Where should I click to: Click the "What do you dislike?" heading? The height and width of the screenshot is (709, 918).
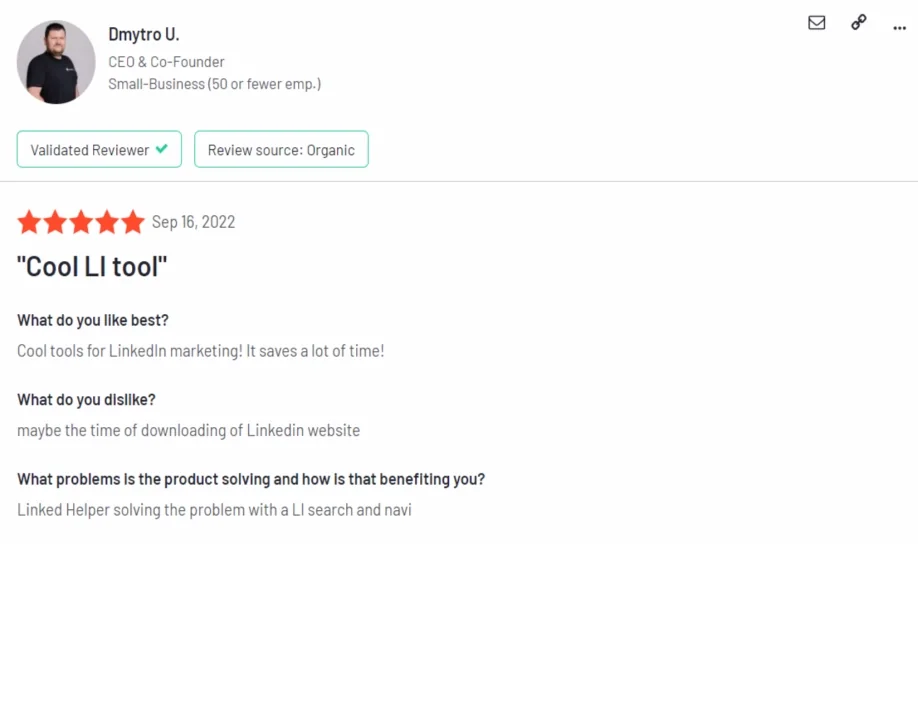tap(86, 400)
